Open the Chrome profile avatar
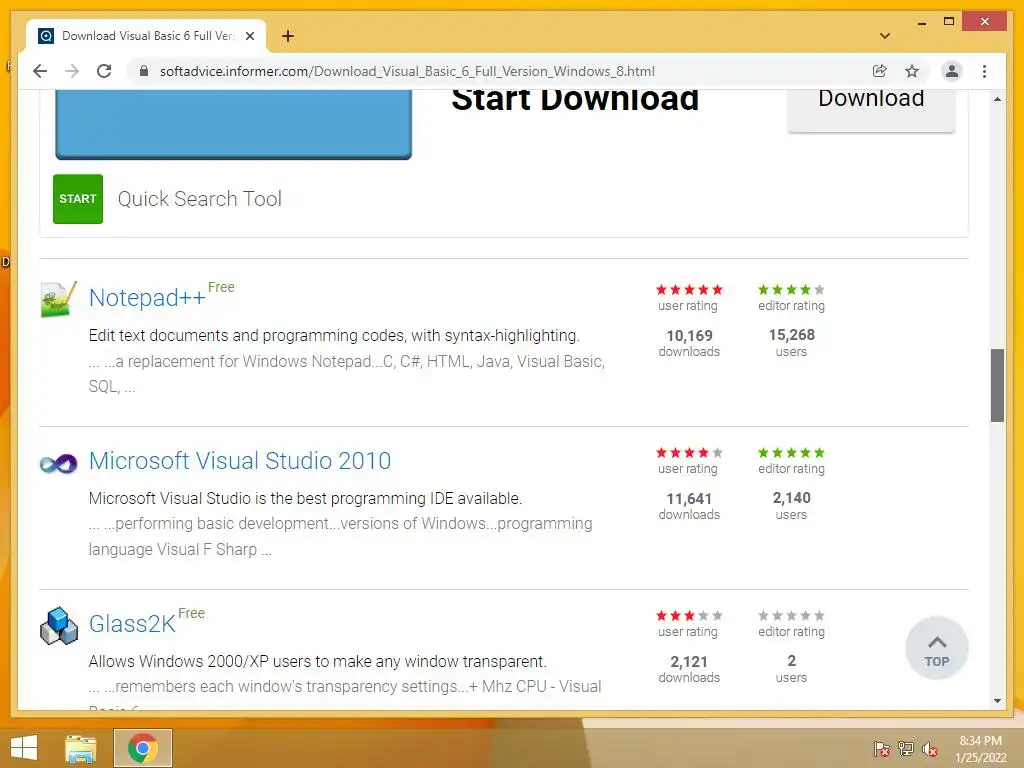Image resolution: width=1024 pixels, height=768 pixels. click(952, 71)
